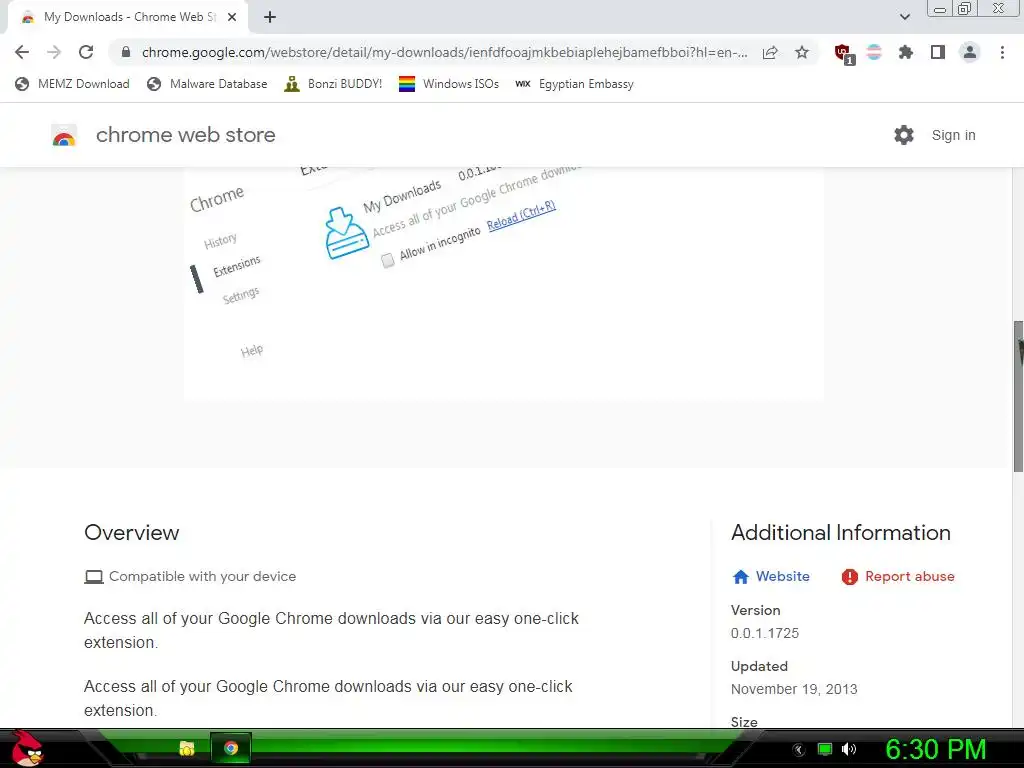This screenshot has height=768, width=1024.
Task: Open the Angry Birds start button
Action: (27, 748)
